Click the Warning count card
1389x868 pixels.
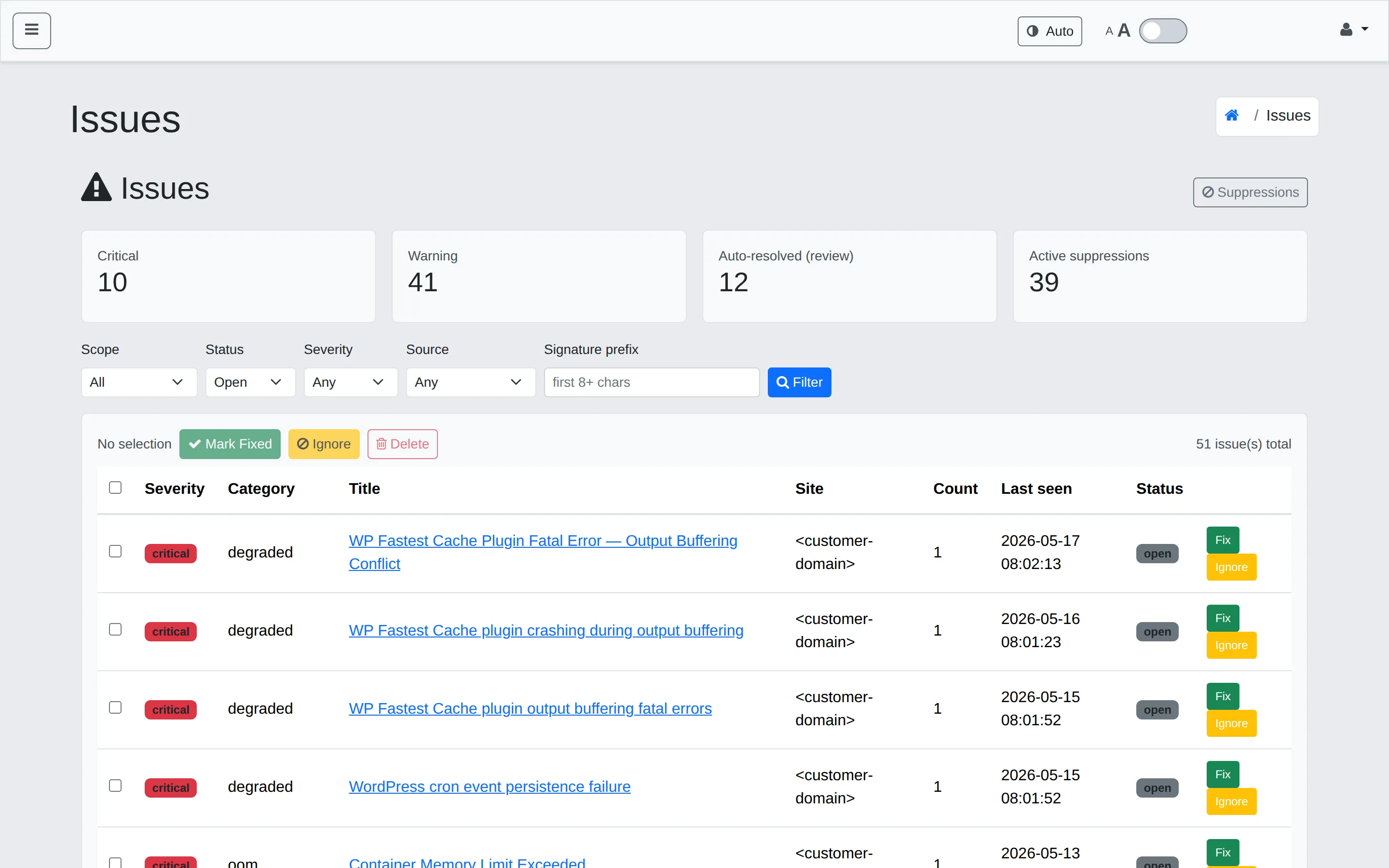[539, 276]
